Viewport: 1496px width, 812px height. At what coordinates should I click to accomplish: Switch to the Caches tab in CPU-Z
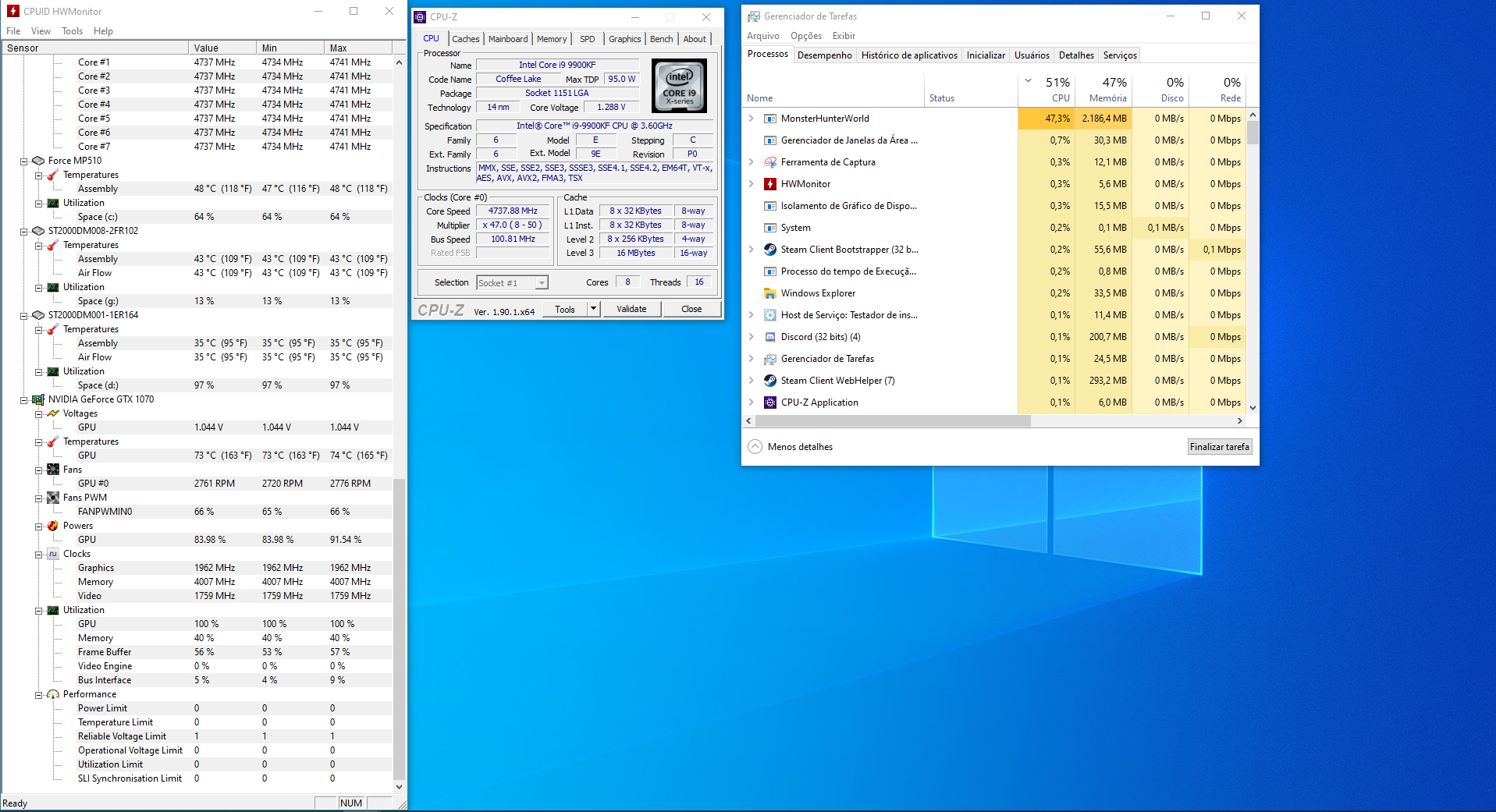(466, 39)
